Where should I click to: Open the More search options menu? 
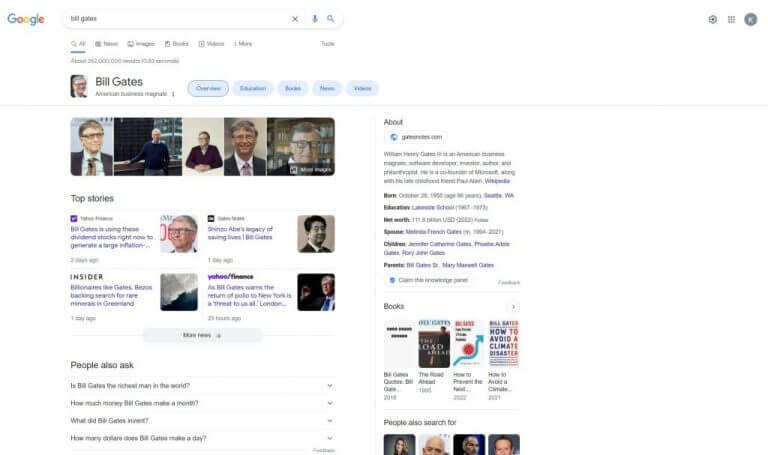coord(242,44)
